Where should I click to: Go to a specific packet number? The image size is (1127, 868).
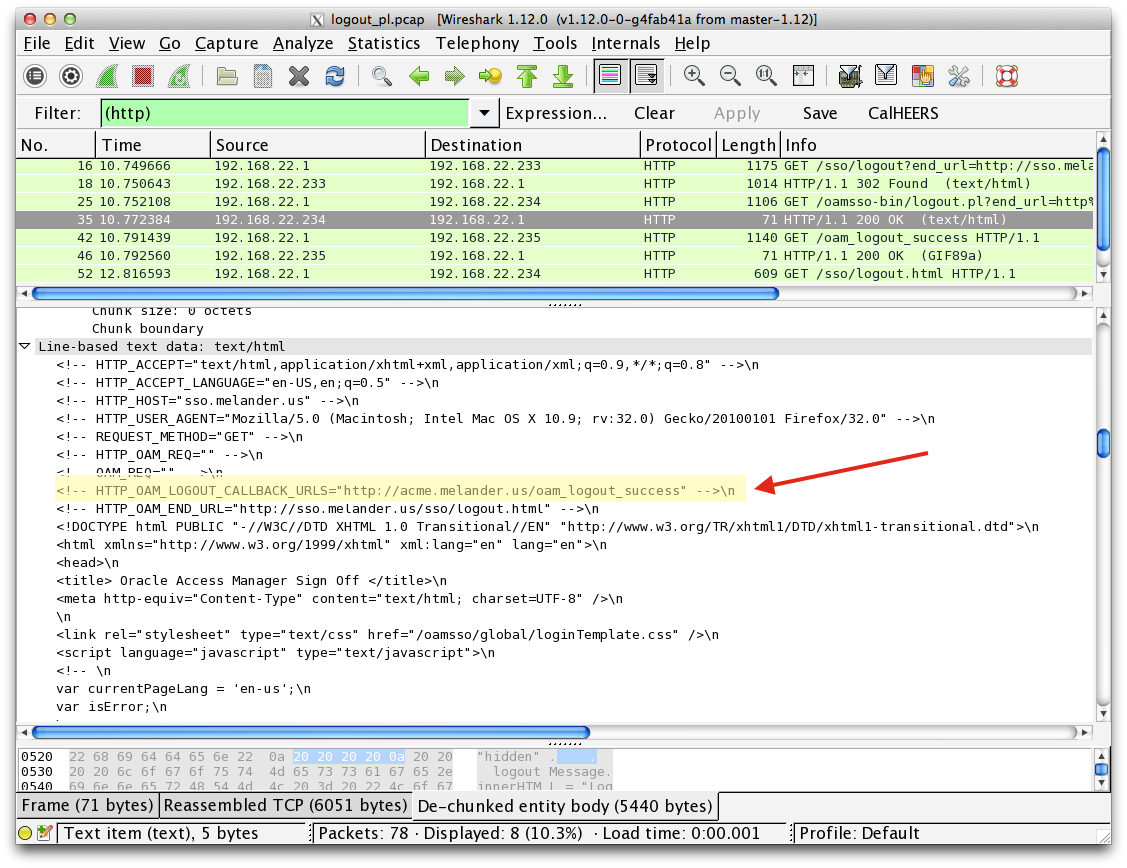[x=490, y=76]
